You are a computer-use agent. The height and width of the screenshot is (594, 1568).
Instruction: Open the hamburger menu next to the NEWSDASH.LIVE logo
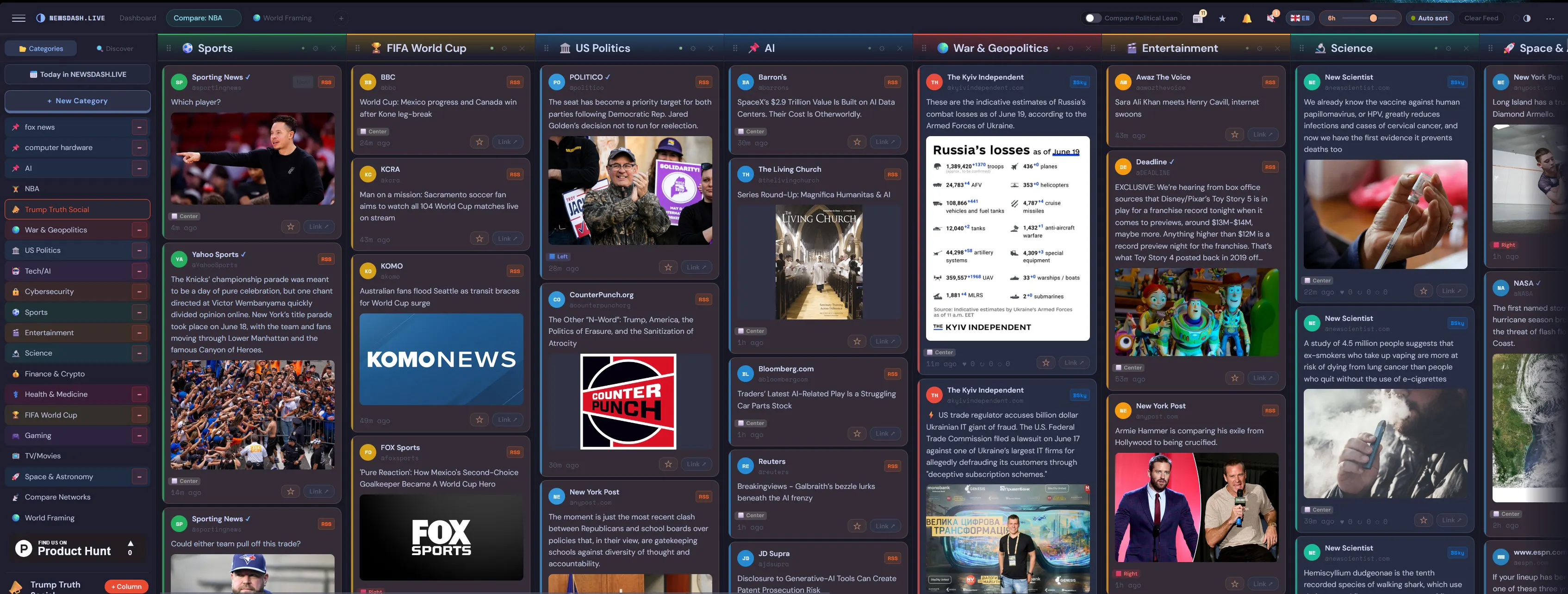19,18
